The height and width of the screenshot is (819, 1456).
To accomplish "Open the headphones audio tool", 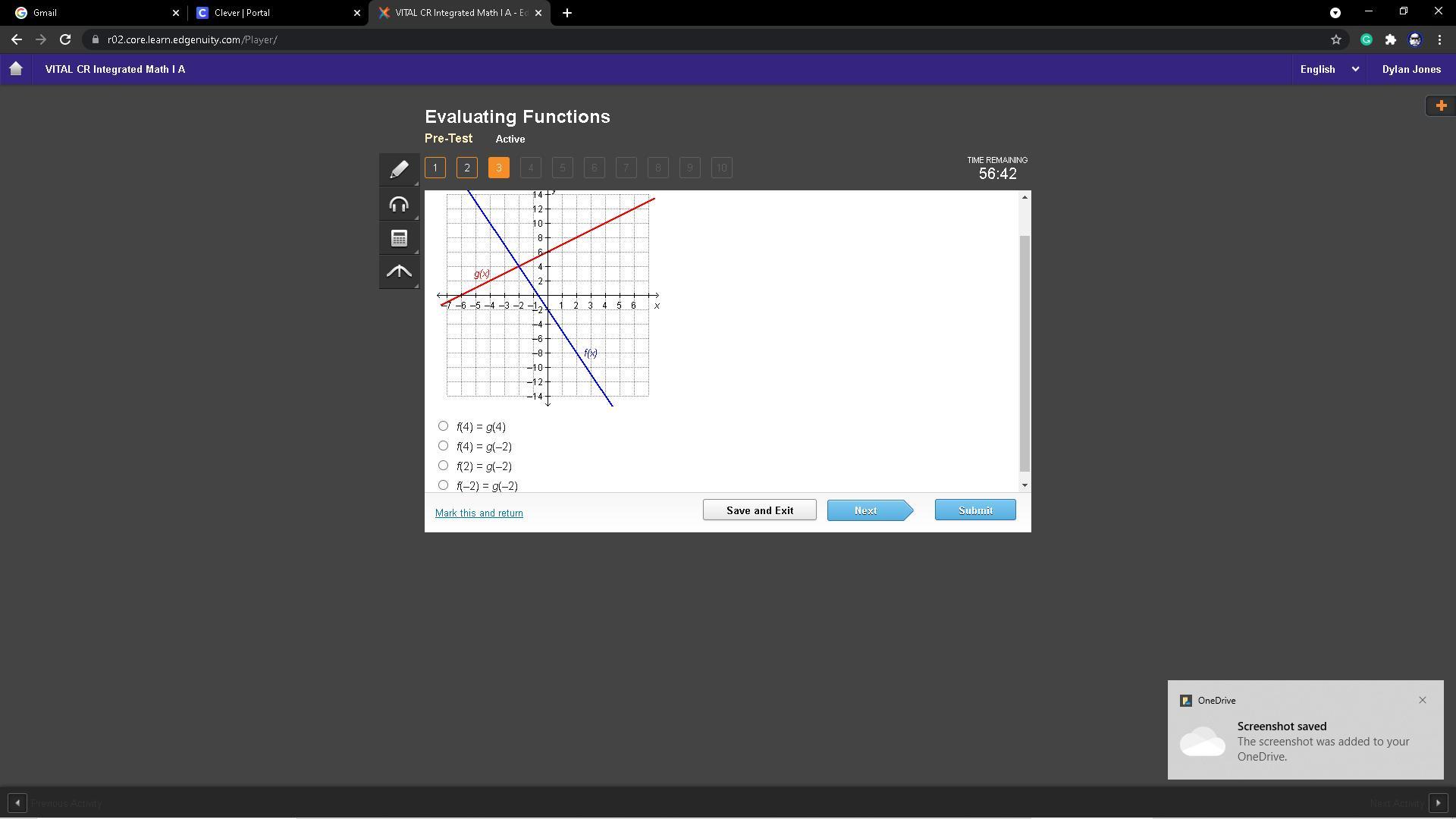I will (399, 204).
